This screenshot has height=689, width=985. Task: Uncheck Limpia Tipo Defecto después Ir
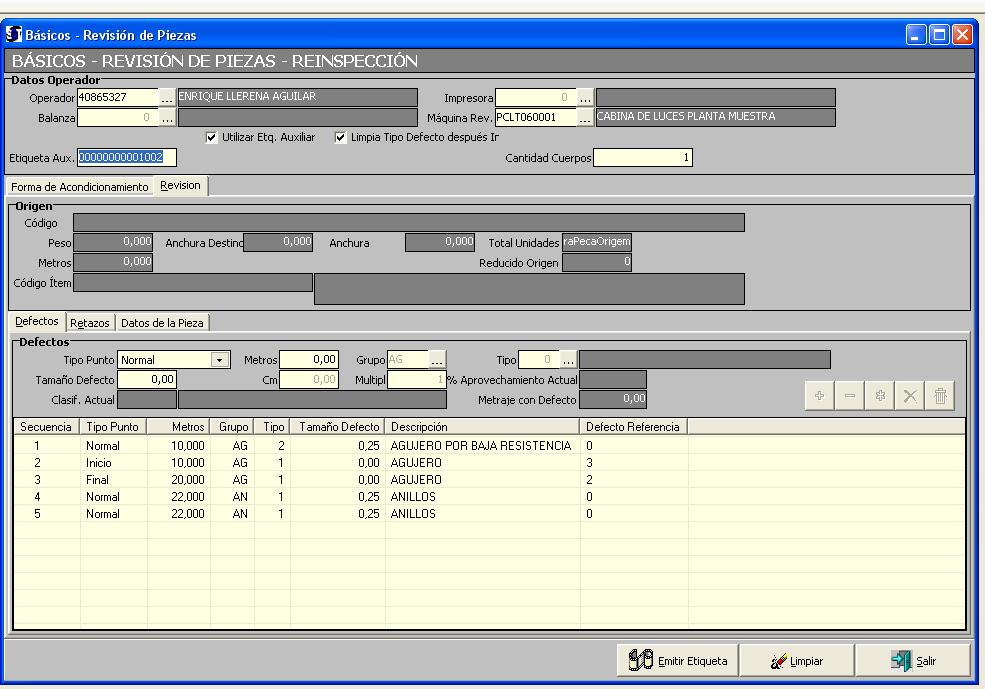pyautogui.click(x=341, y=138)
